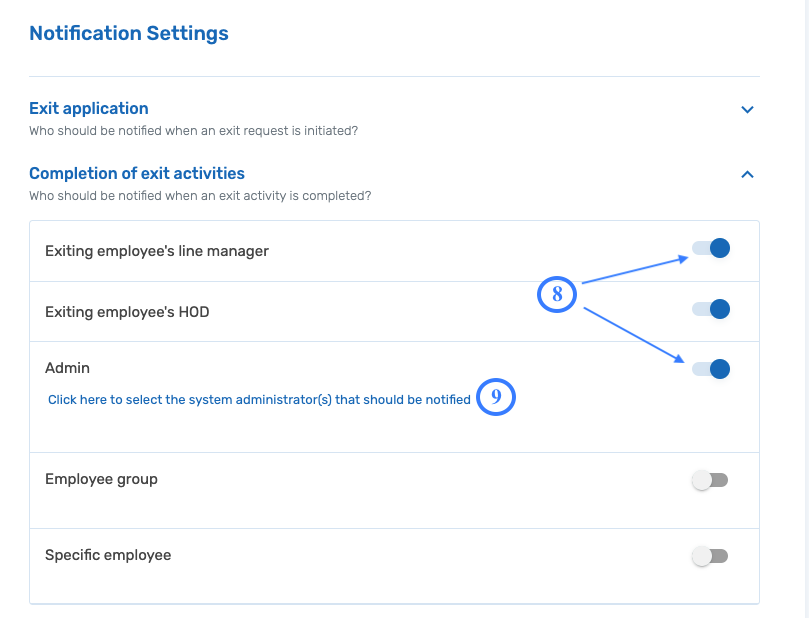The image size is (809, 618).
Task: Open the system administrator selection link
Action: pyautogui.click(x=259, y=398)
